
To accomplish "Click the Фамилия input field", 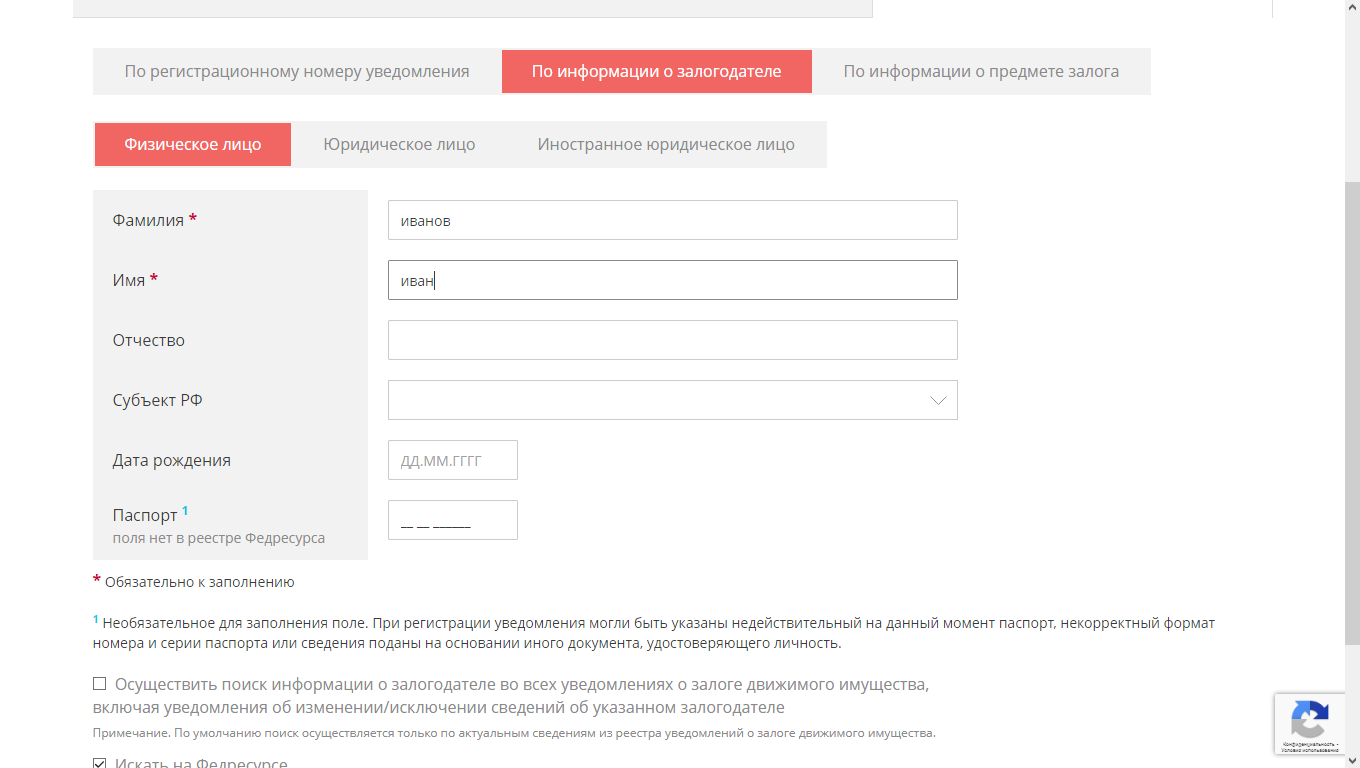I will (672, 220).
